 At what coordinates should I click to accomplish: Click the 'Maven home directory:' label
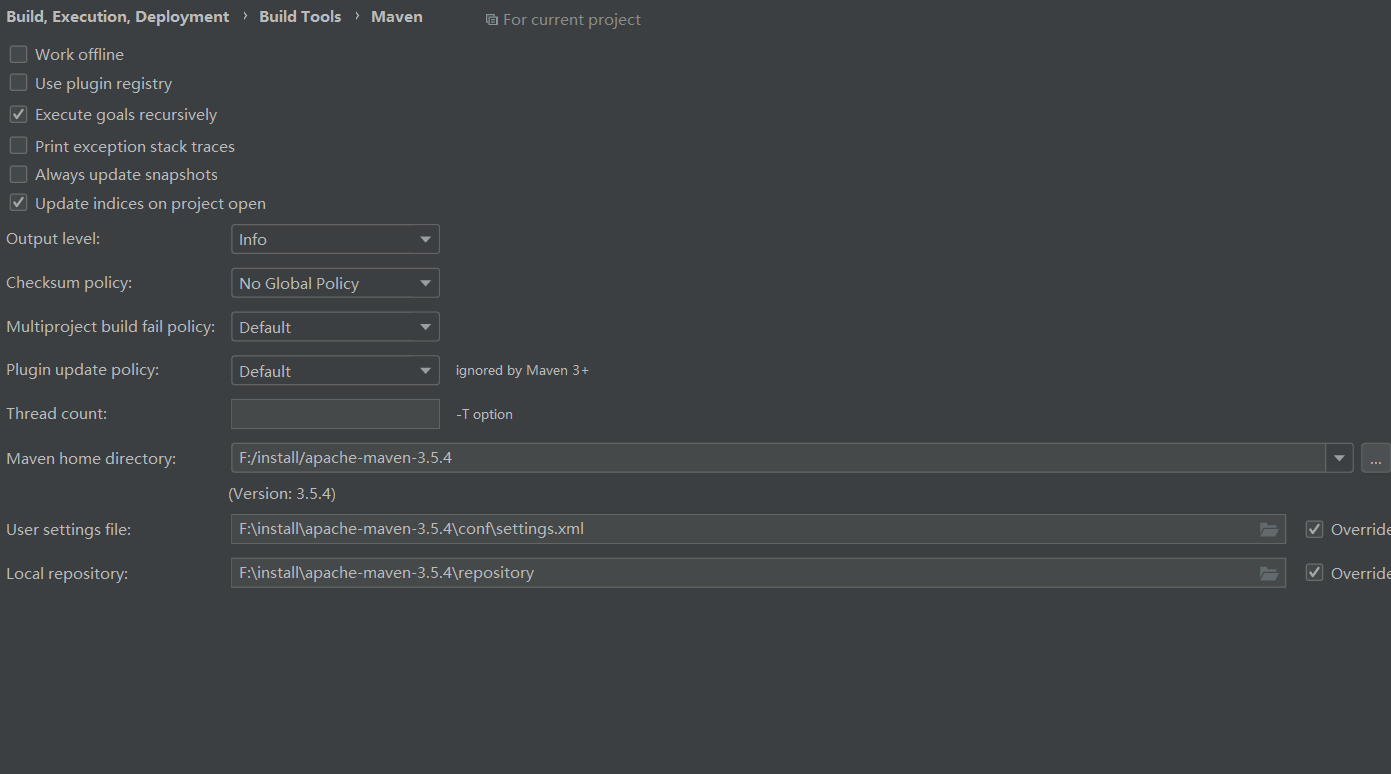pyautogui.click(x=91, y=459)
